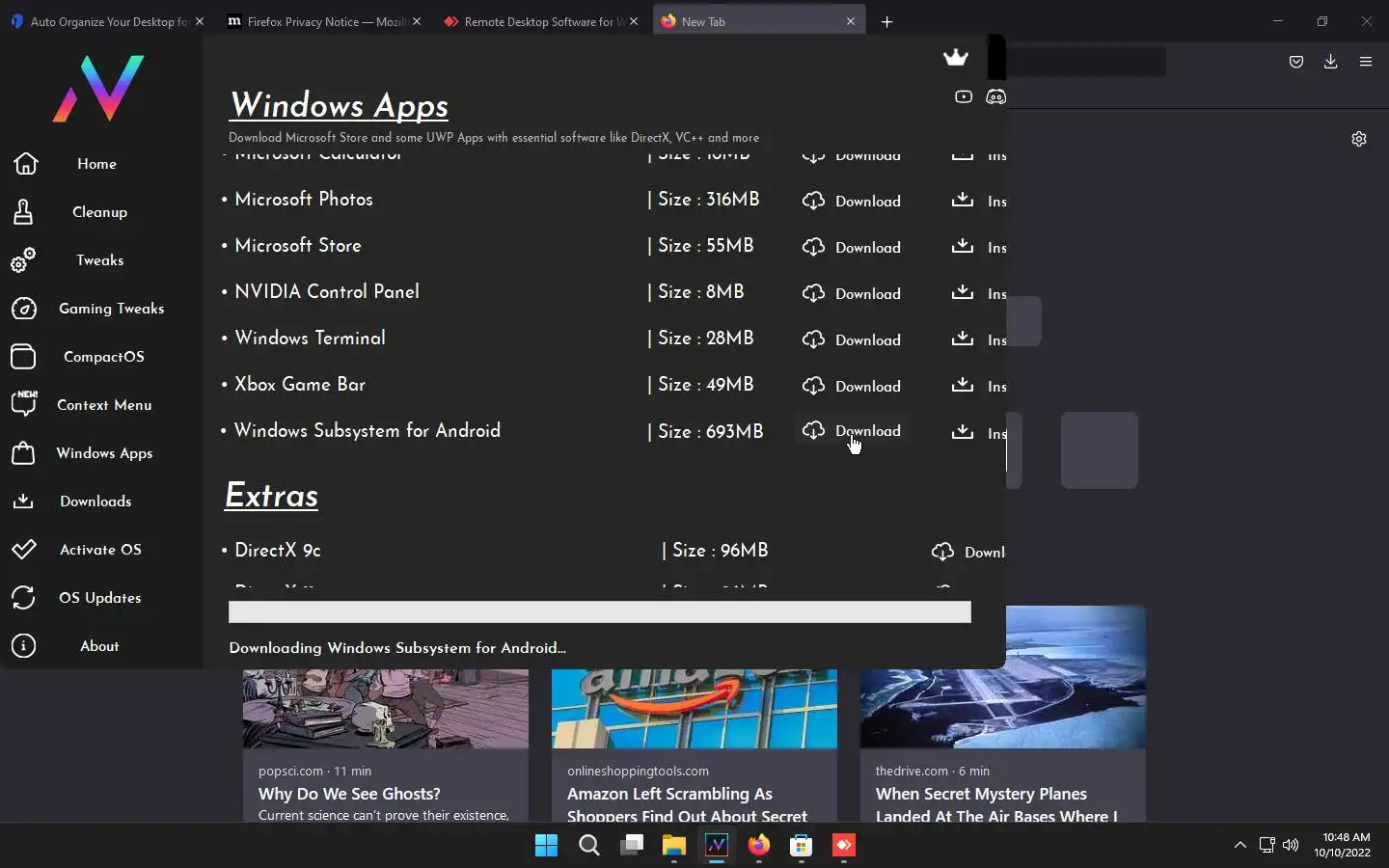Click the 'Size : 693MB' text
This screenshot has height=868, width=1389.
(710, 431)
